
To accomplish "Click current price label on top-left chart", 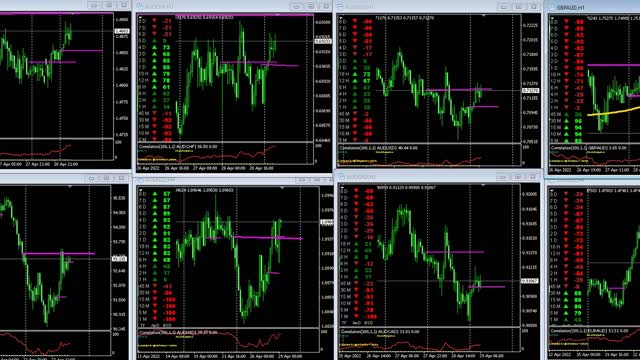I will pyautogui.click(x=122, y=31).
